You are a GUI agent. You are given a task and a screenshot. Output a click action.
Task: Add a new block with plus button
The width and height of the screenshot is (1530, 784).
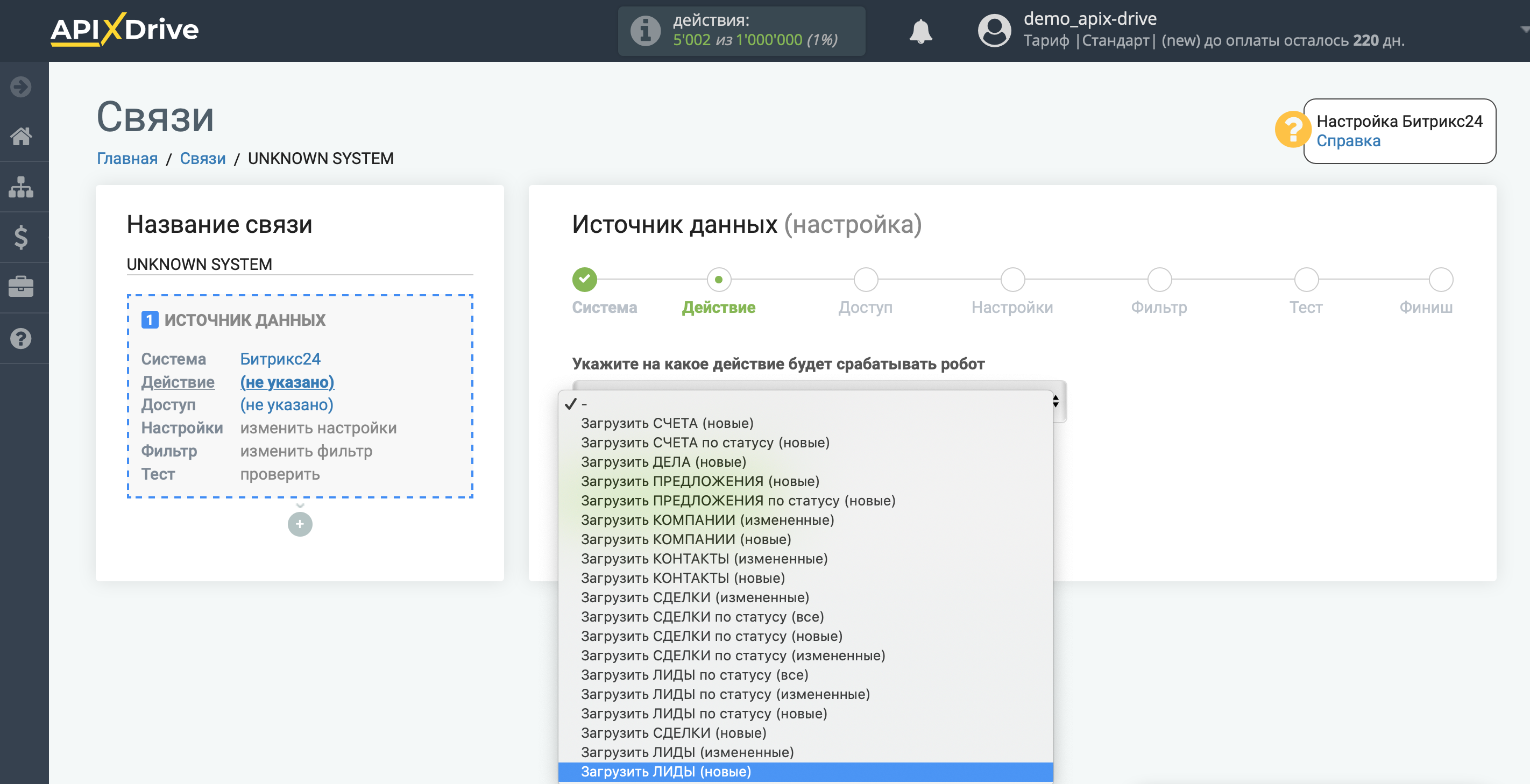tap(300, 524)
